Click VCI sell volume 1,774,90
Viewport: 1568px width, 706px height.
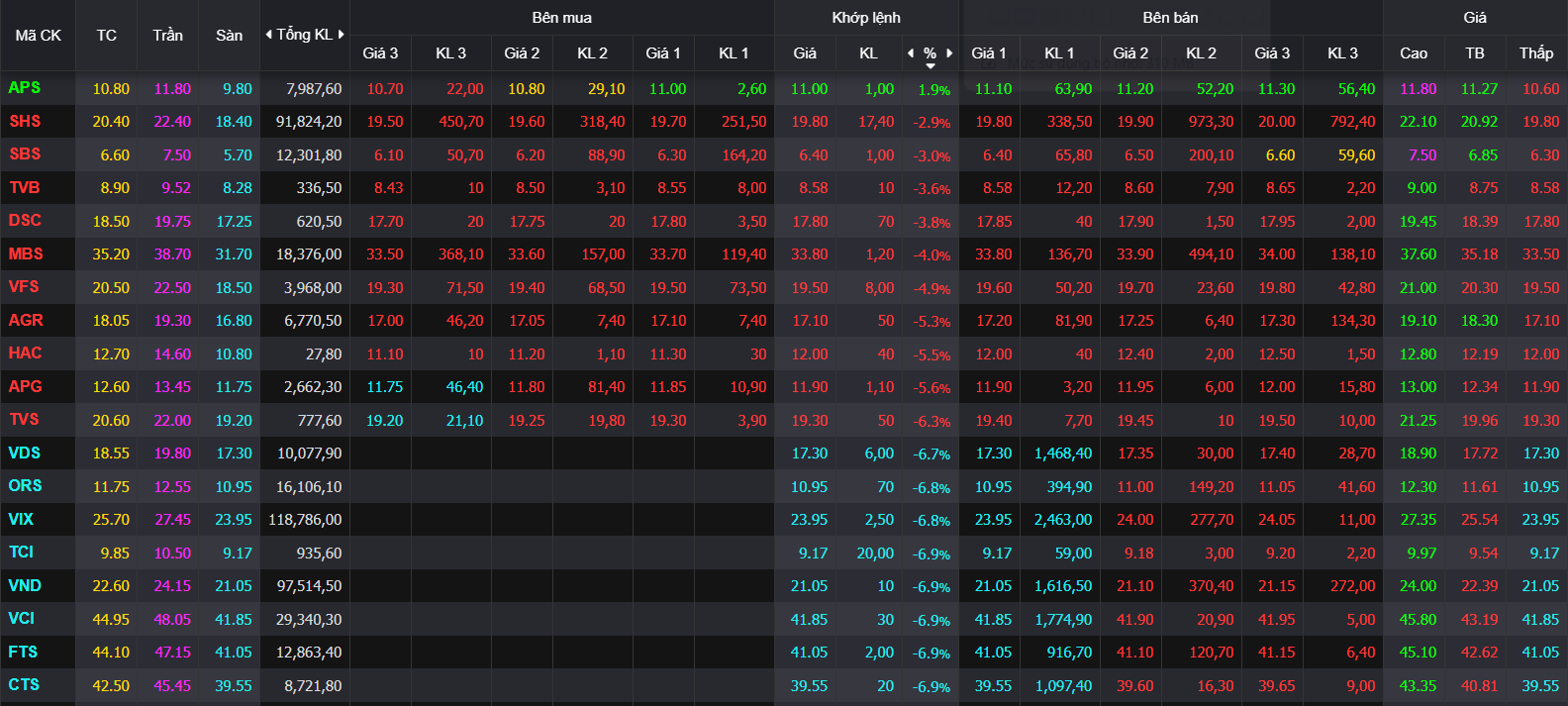pyautogui.click(x=1063, y=620)
